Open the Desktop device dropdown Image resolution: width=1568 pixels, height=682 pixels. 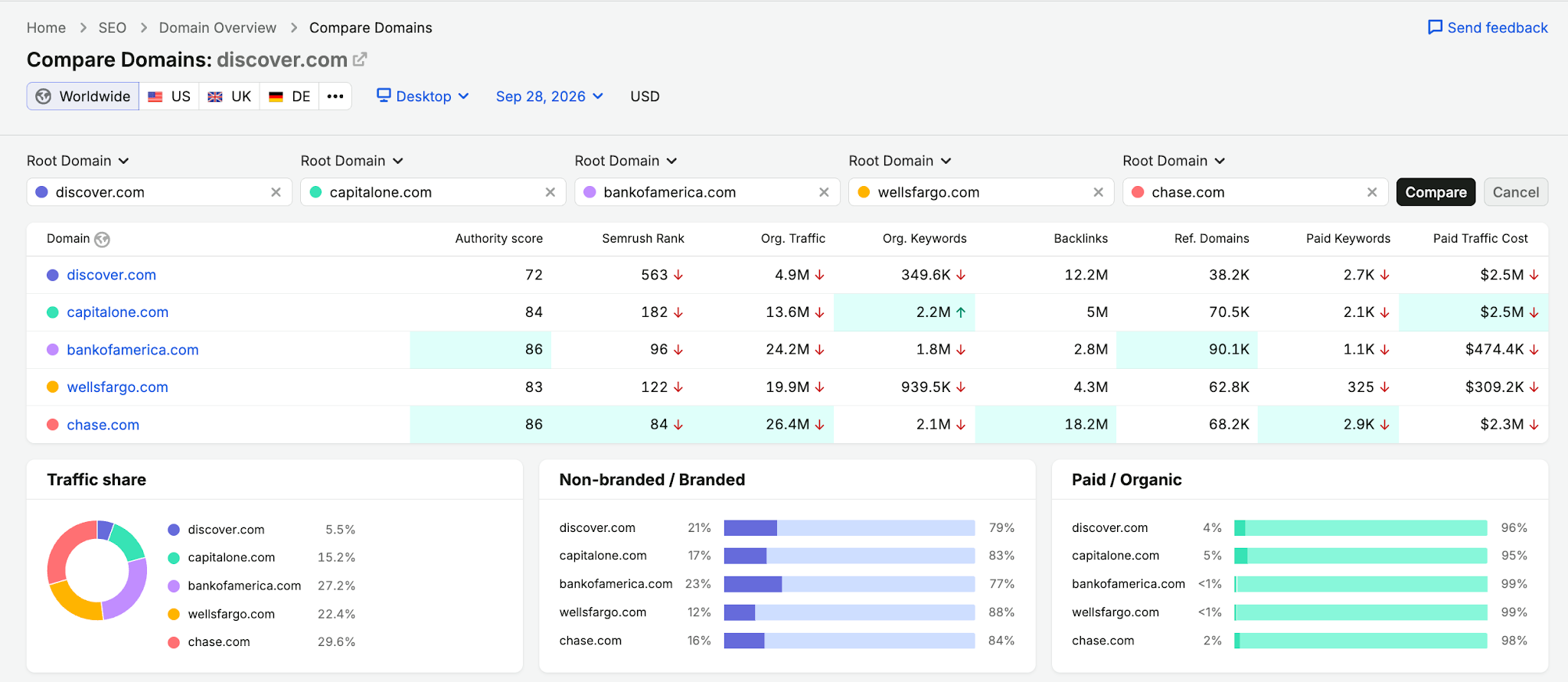[x=423, y=96]
